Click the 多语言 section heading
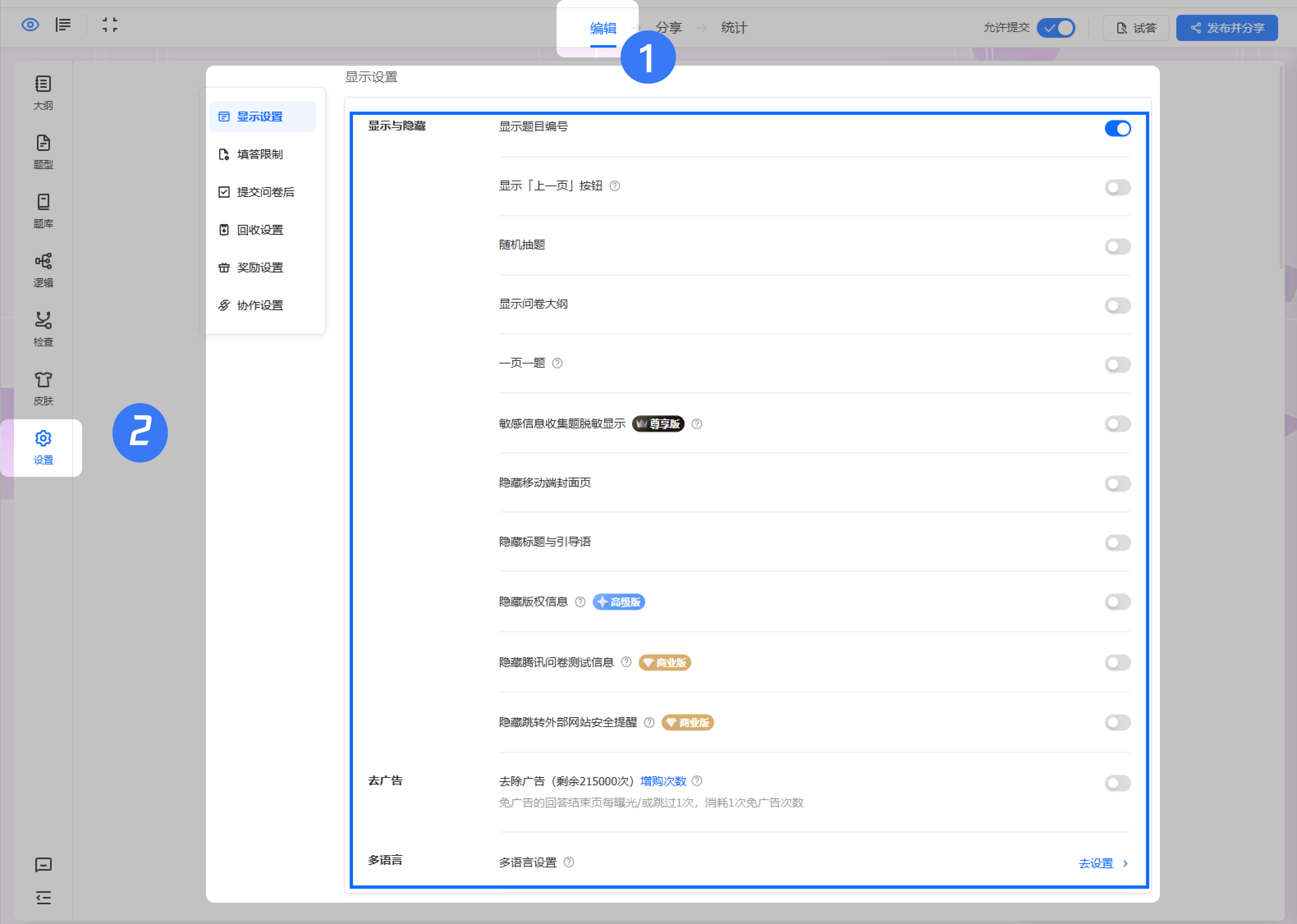The height and width of the screenshot is (924, 1297). point(385,860)
